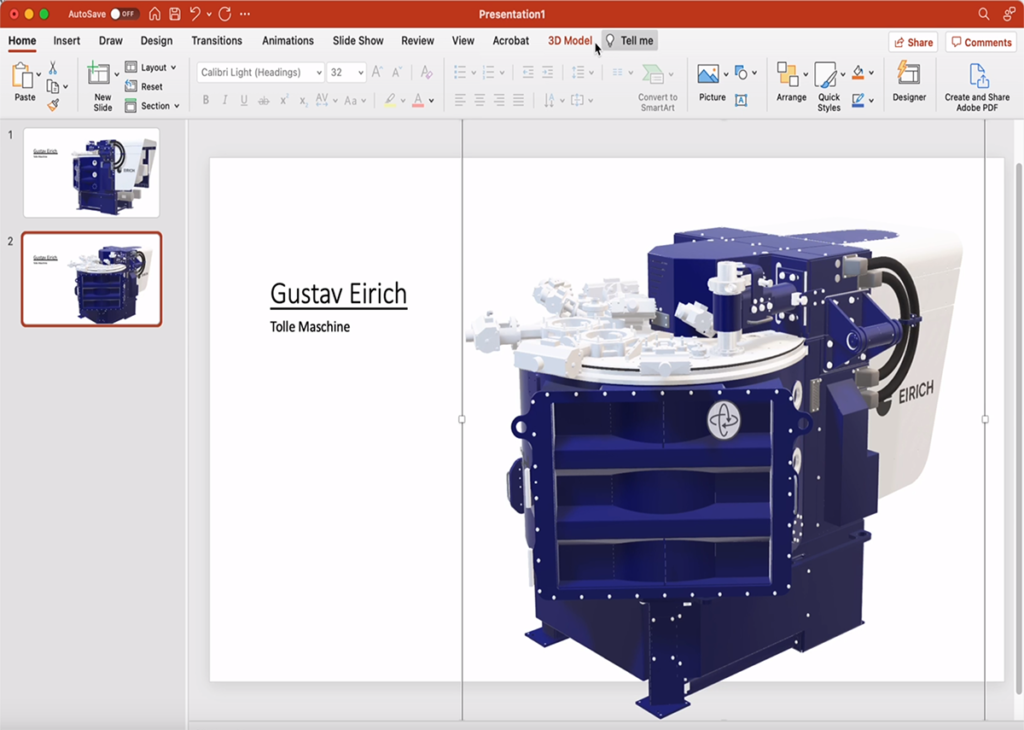This screenshot has width=1024, height=730.
Task: Click the Align Text vertical icon
Action: click(577, 101)
